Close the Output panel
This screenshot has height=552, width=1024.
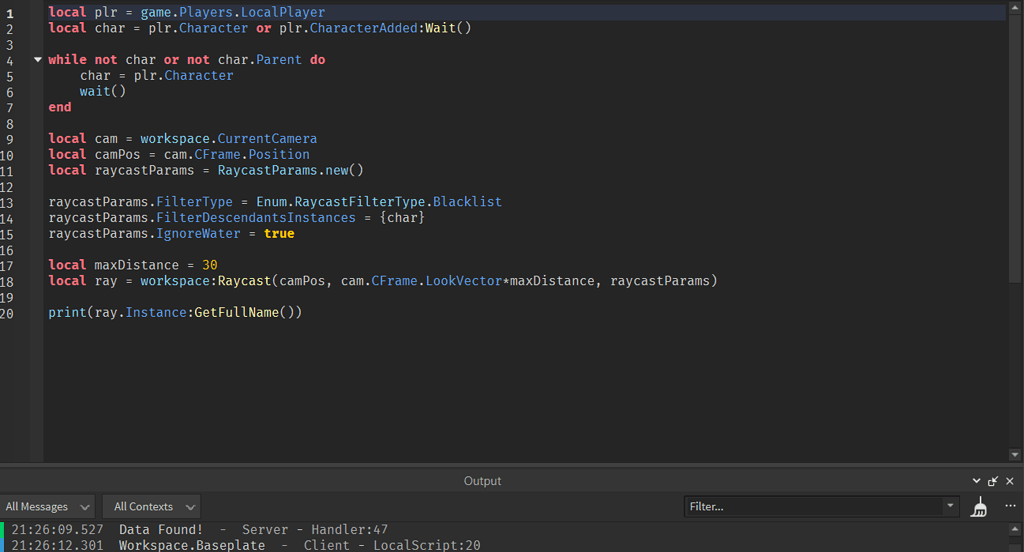point(1010,481)
